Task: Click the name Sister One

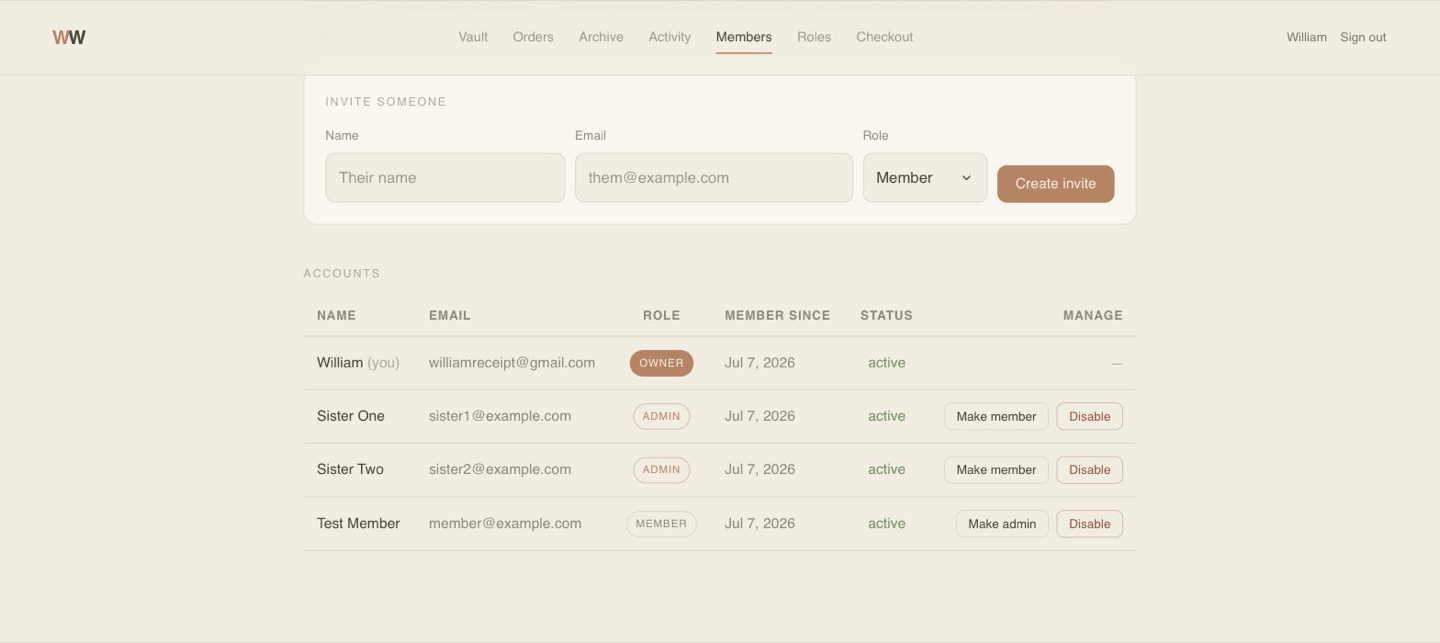Action: tap(351, 416)
